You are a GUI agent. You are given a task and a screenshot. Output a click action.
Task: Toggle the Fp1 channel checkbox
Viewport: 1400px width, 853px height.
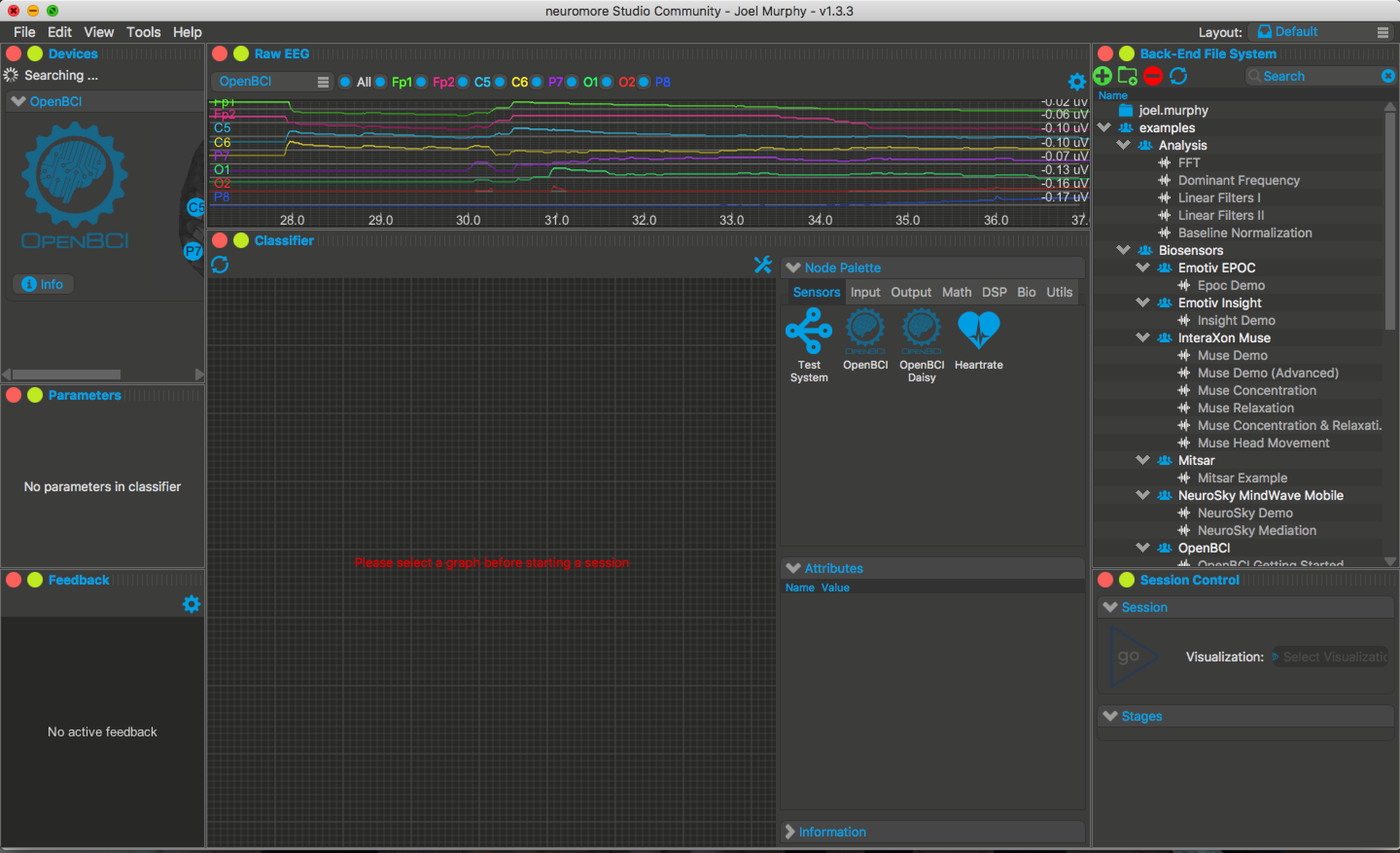[381, 82]
